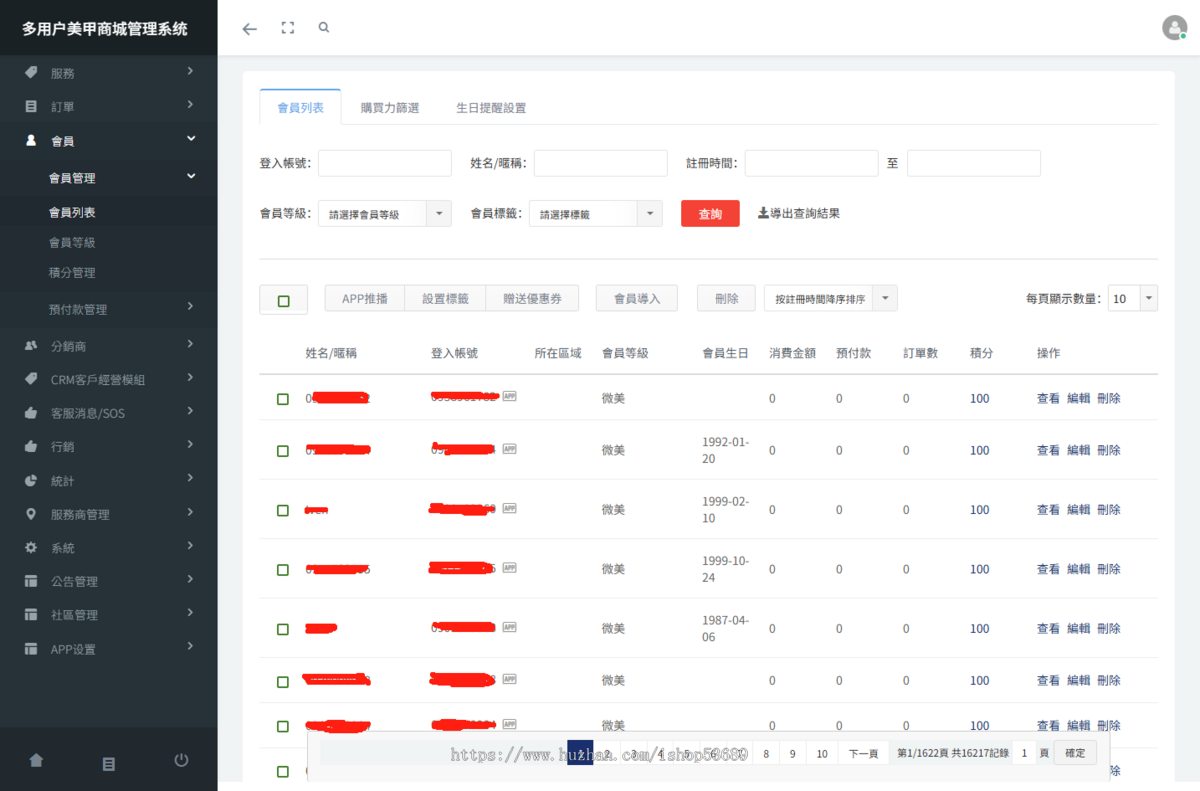Click the 註冊時間 start date field
Image resolution: width=1200 pixels, height=791 pixels.
(811, 163)
